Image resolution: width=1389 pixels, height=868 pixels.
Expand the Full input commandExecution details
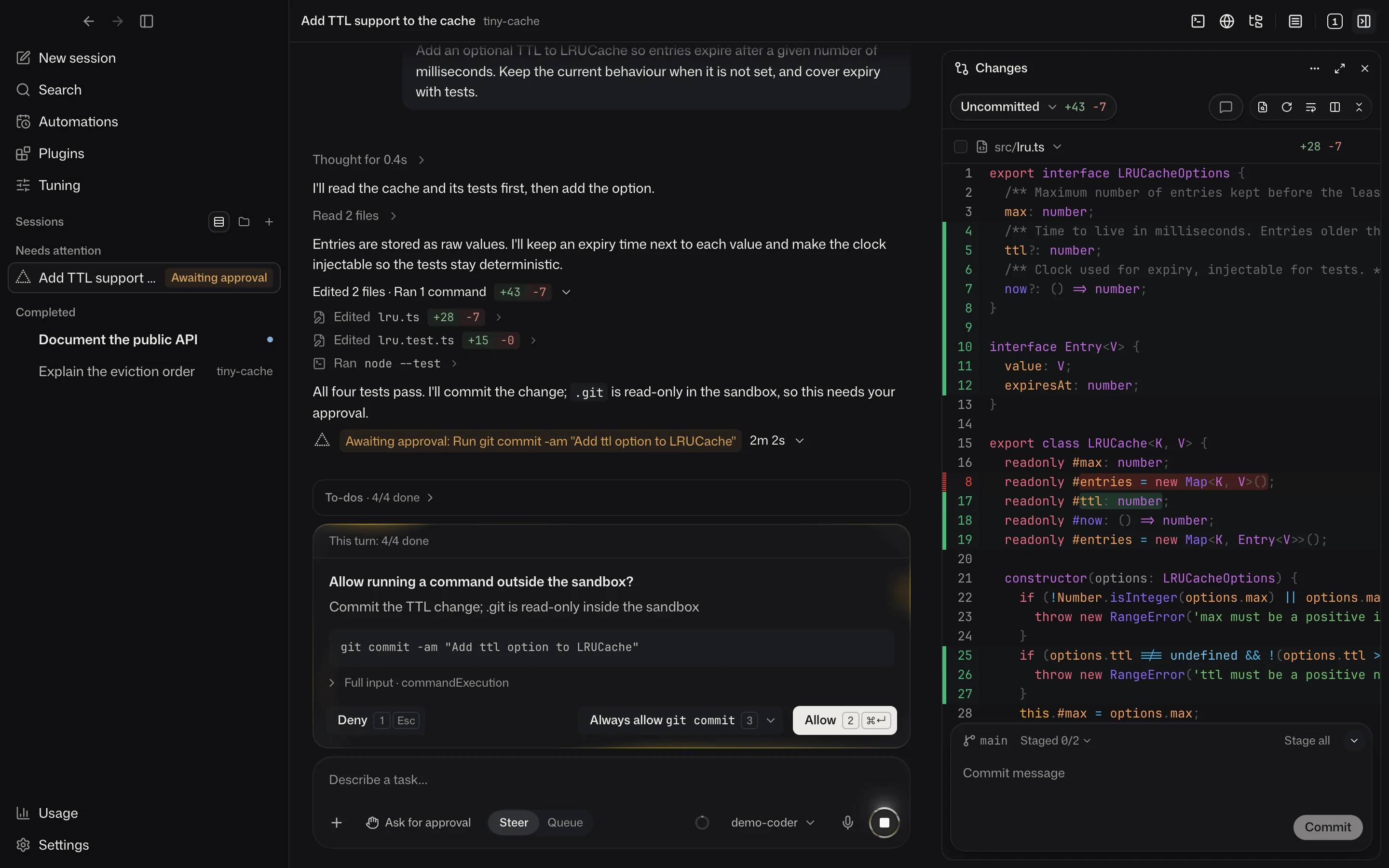point(419,682)
